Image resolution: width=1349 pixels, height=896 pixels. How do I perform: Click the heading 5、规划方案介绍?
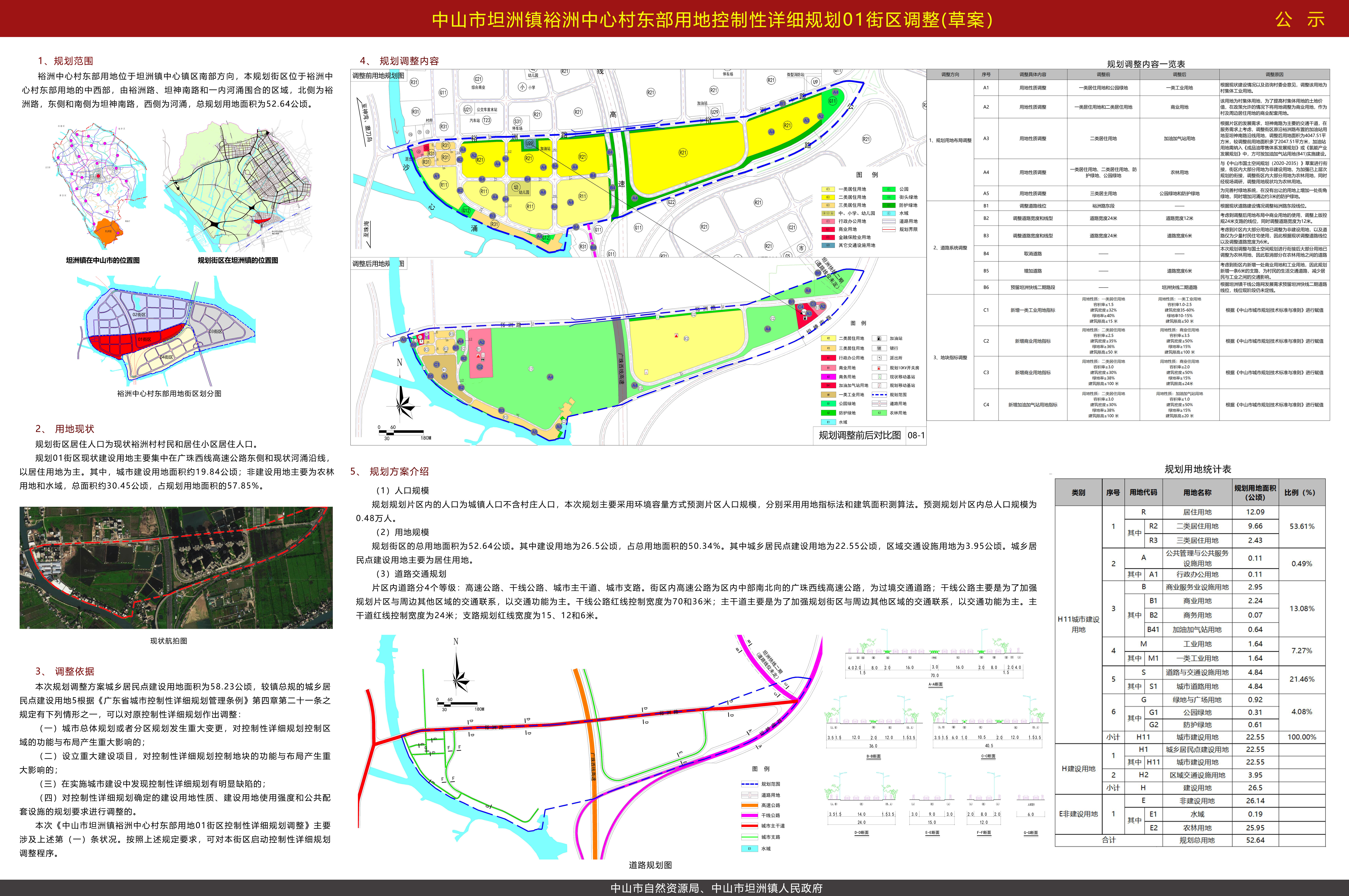pos(390,471)
